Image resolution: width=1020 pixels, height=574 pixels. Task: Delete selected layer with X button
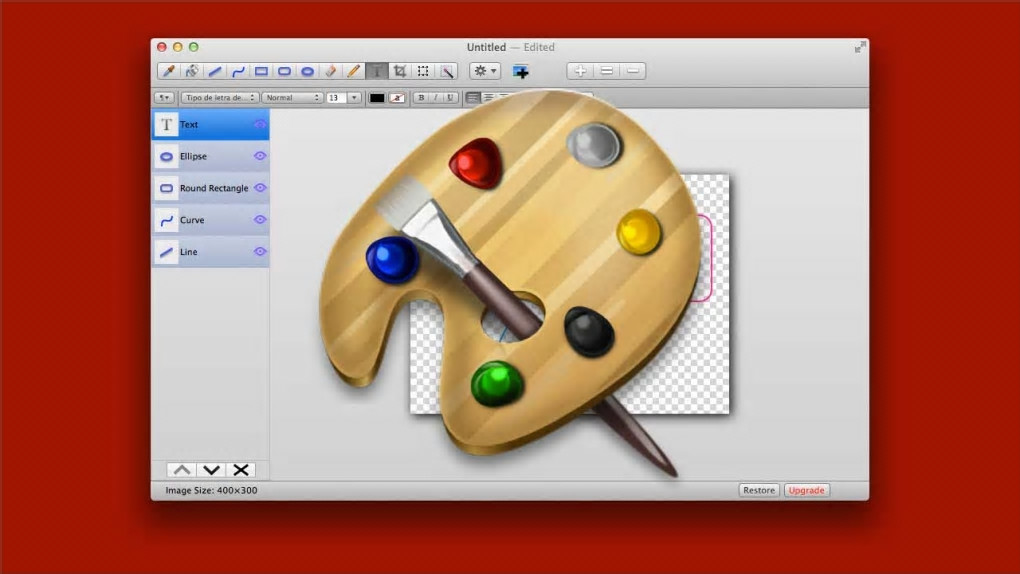point(241,470)
